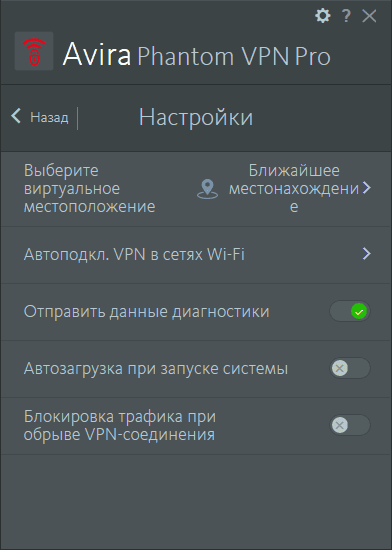Click the location pin icon

tap(207, 189)
